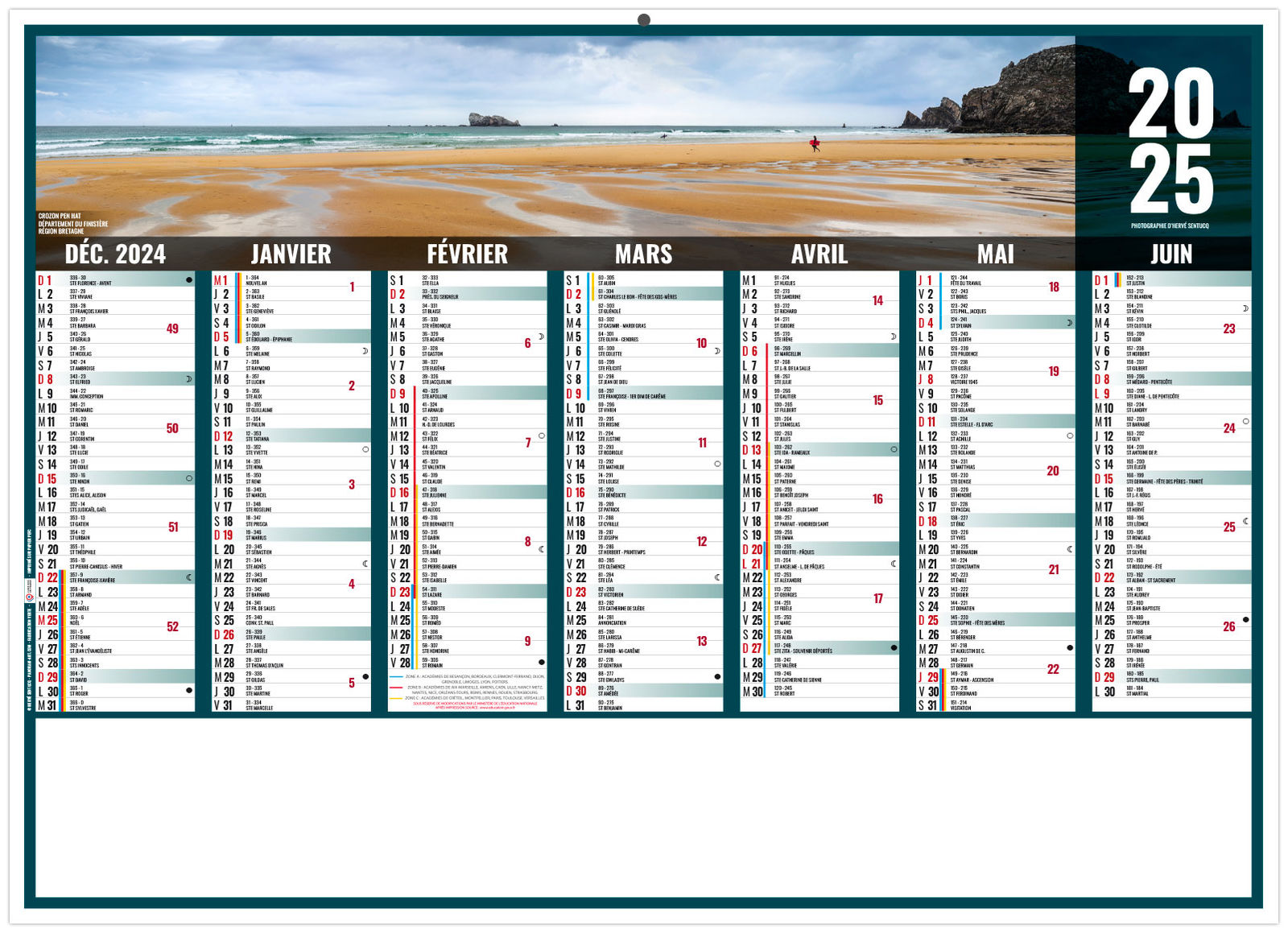
Task: Click the new moon symbol on May 27 row
Action: tap(1069, 648)
